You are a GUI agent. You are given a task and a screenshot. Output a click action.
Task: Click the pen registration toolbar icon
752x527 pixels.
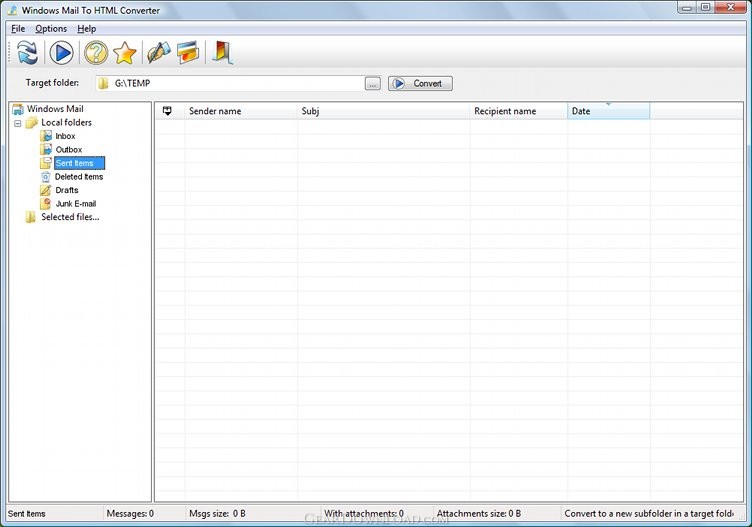[159, 52]
